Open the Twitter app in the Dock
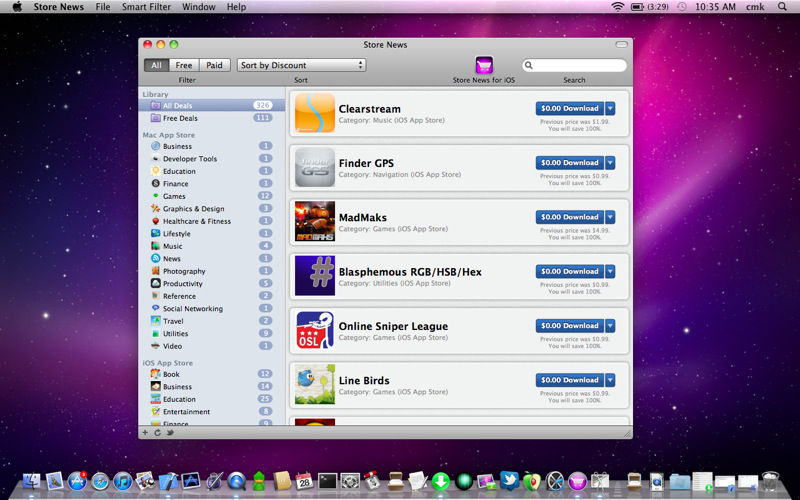This screenshot has width=800, height=500. pyautogui.click(x=509, y=481)
